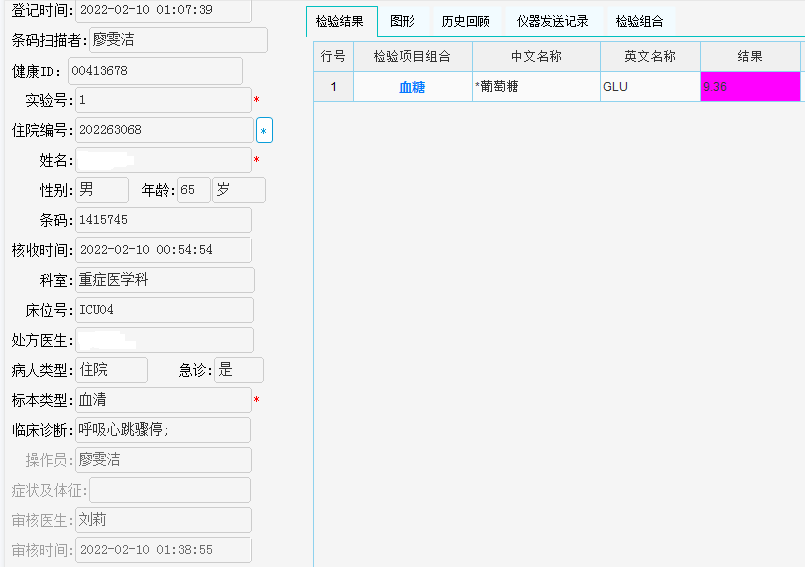The height and width of the screenshot is (567, 805).
Task: Open the 图形 tab
Action: 402,22
